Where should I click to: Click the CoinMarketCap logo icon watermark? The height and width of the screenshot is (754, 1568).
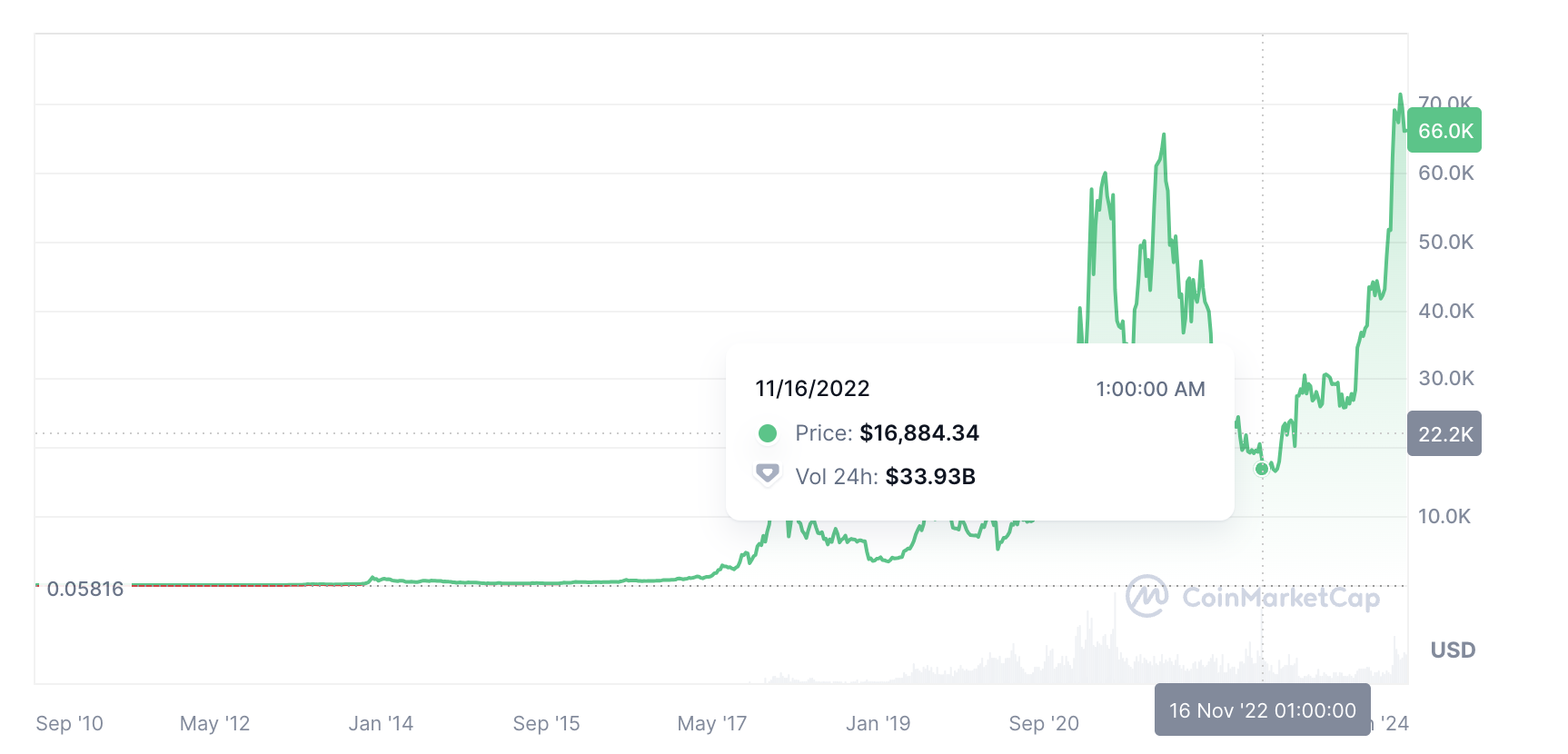click(x=1146, y=596)
